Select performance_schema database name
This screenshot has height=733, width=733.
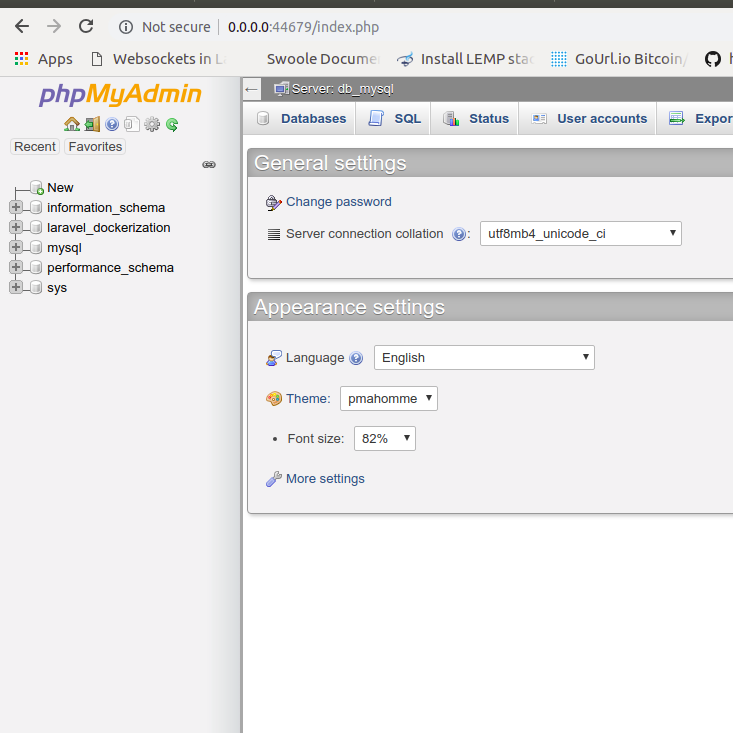pos(111,268)
